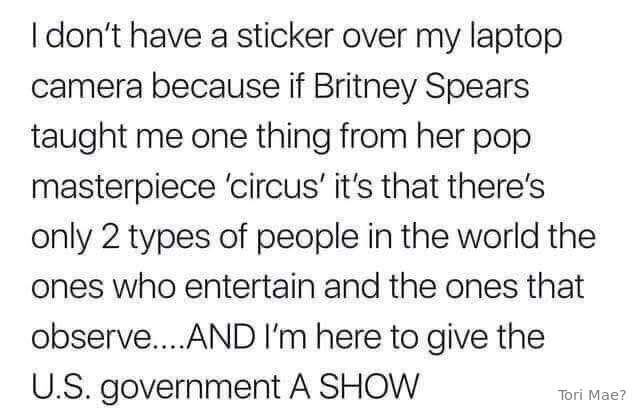640x417 pixels.
Task: Click the capitalized word 'SHOW'
Action: (369, 387)
